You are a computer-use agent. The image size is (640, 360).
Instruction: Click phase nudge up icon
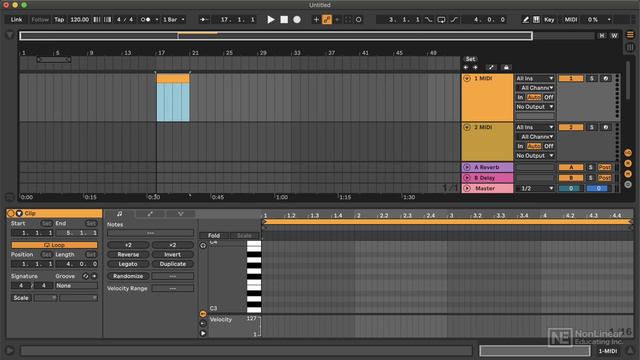pos(107,20)
